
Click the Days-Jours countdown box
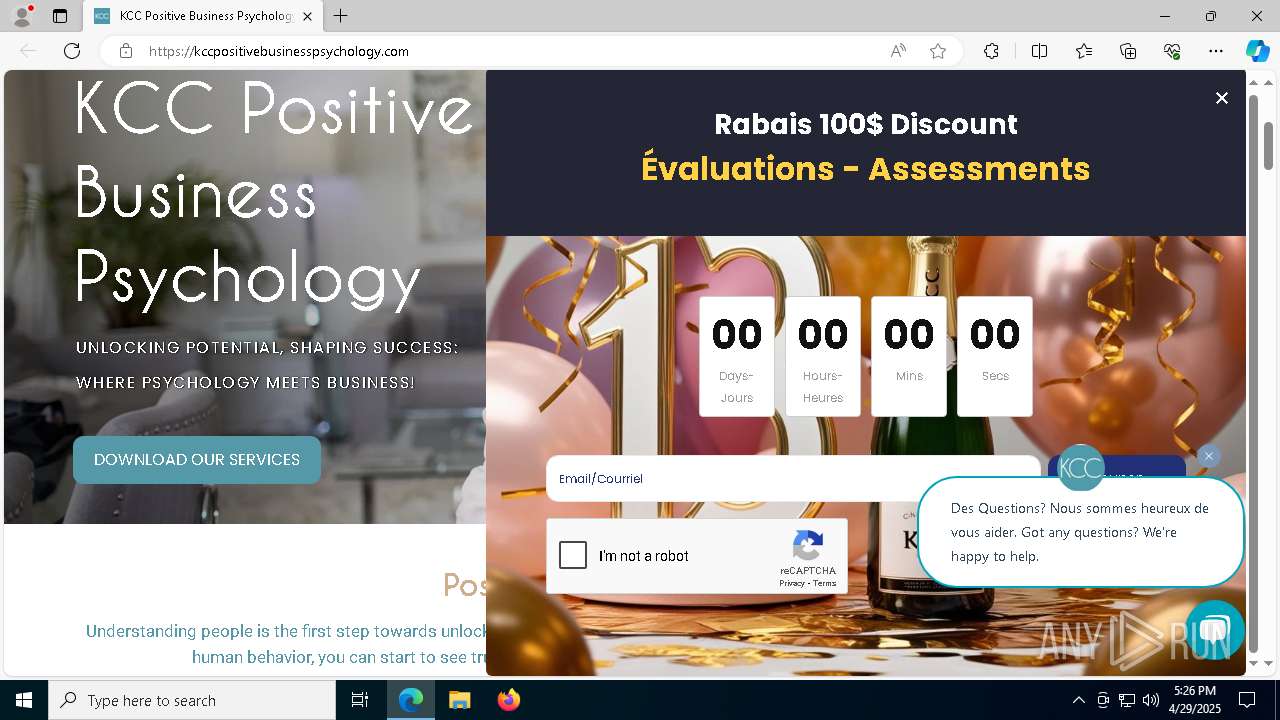click(737, 356)
